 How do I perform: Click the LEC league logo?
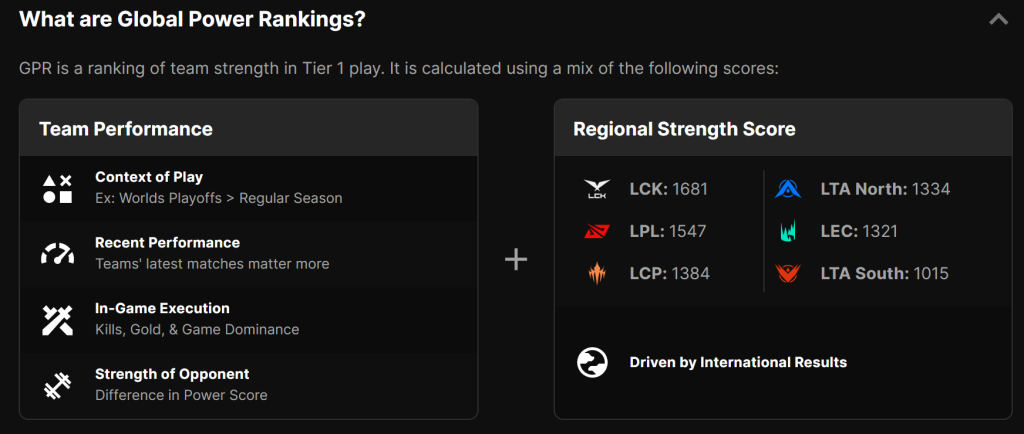(x=788, y=232)
